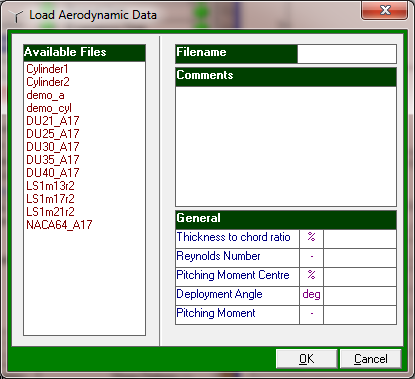Select LS1m17r2 file entry
This screenshot has height=379, width=415.
(x=50, y=199)
